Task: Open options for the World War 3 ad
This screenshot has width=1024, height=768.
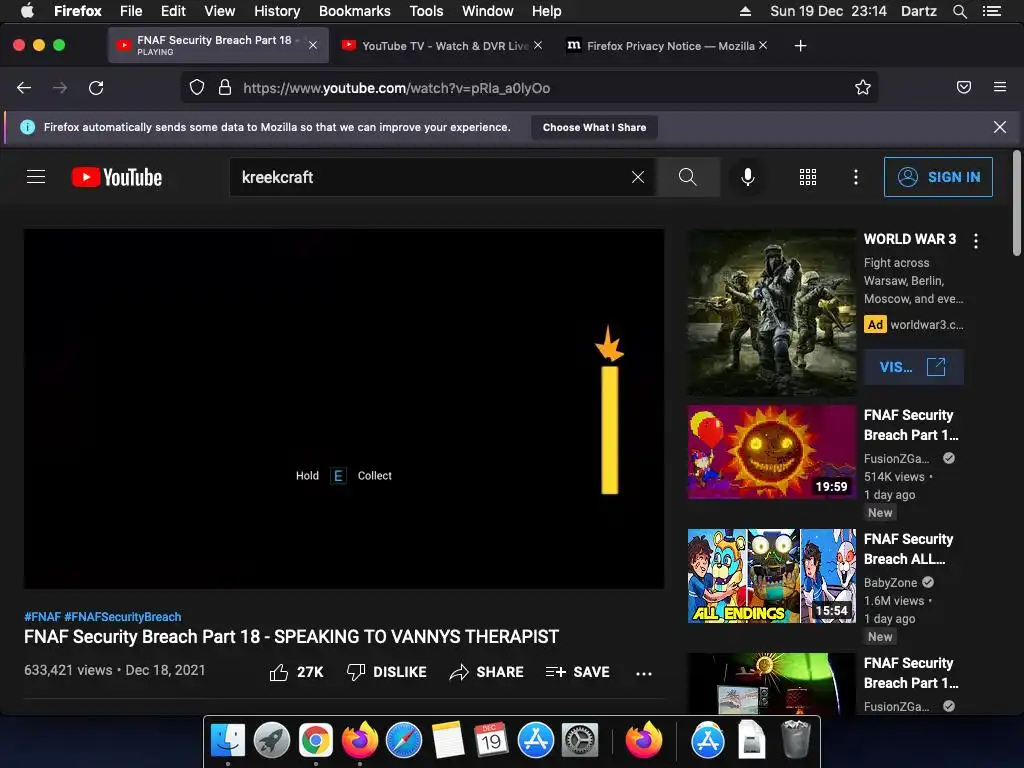Action: coord(976,241)
